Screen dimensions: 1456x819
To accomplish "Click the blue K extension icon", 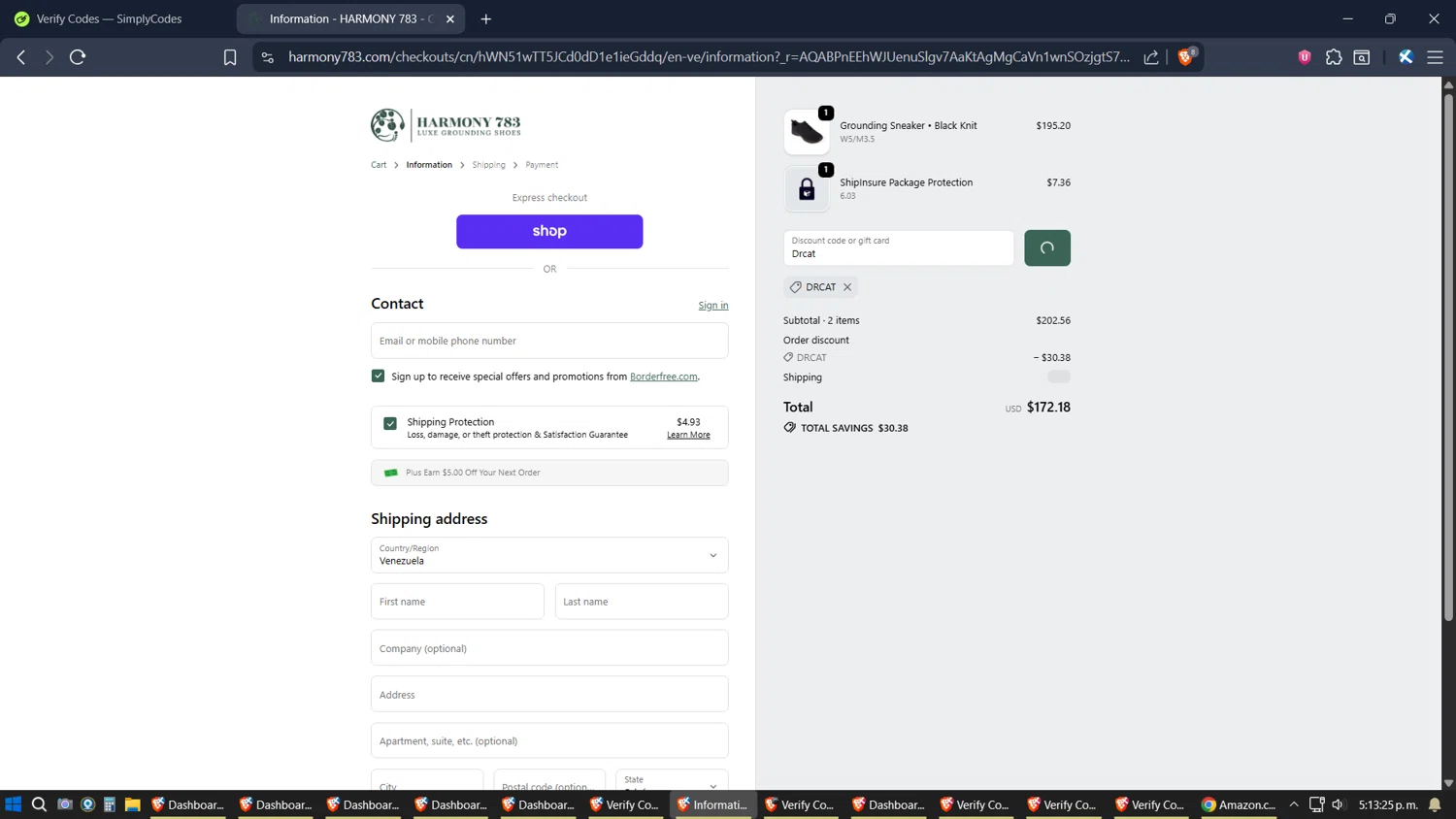I will tap(1406, 57).
